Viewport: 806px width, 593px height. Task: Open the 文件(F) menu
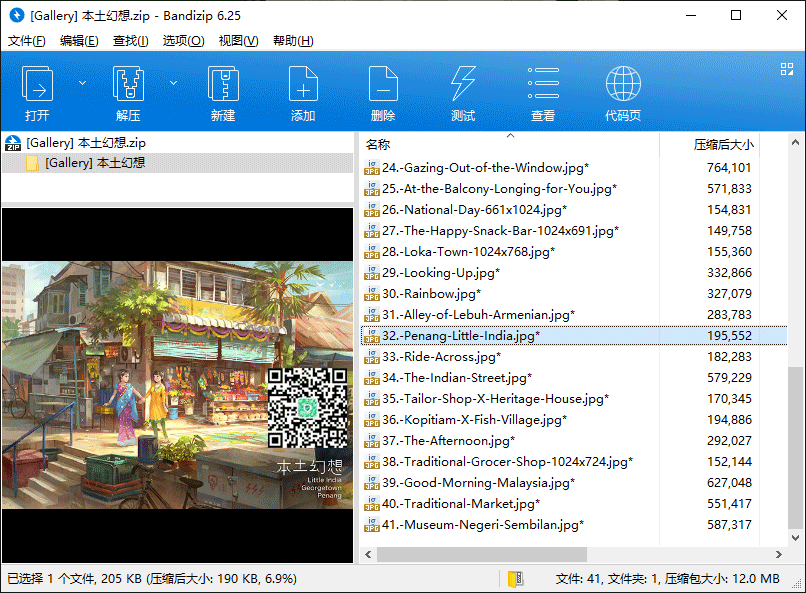27,41
